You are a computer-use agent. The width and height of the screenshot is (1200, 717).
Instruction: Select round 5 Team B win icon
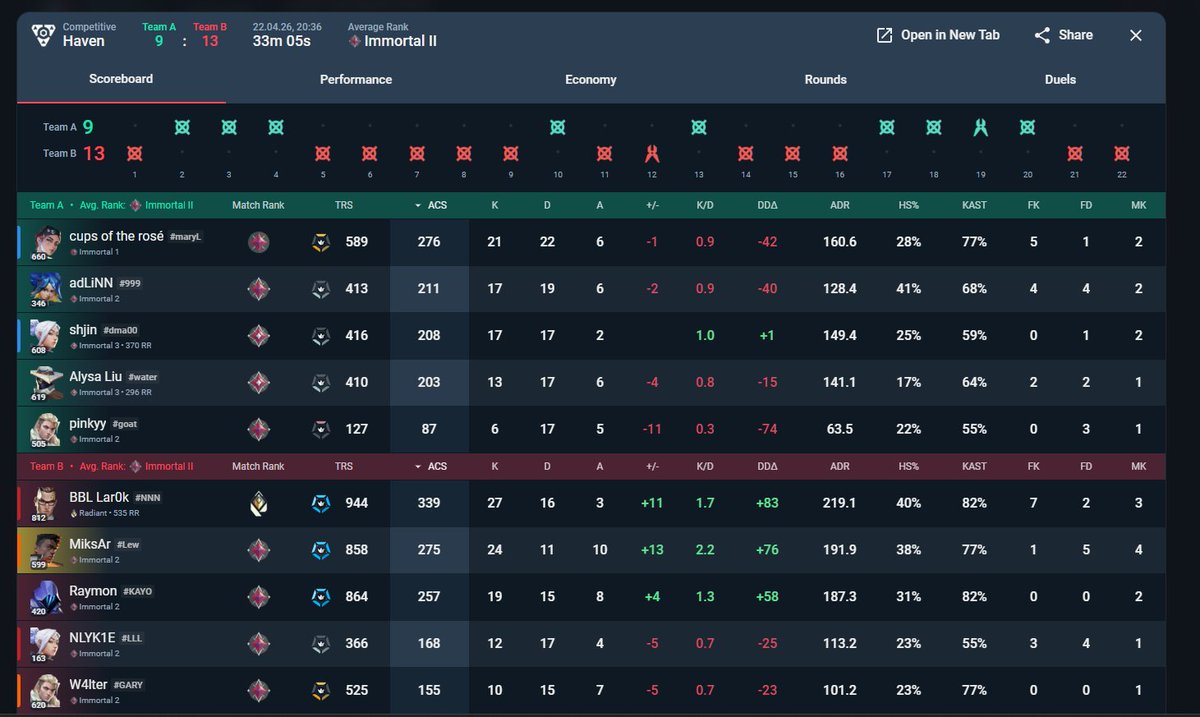(x=323, y=154)
